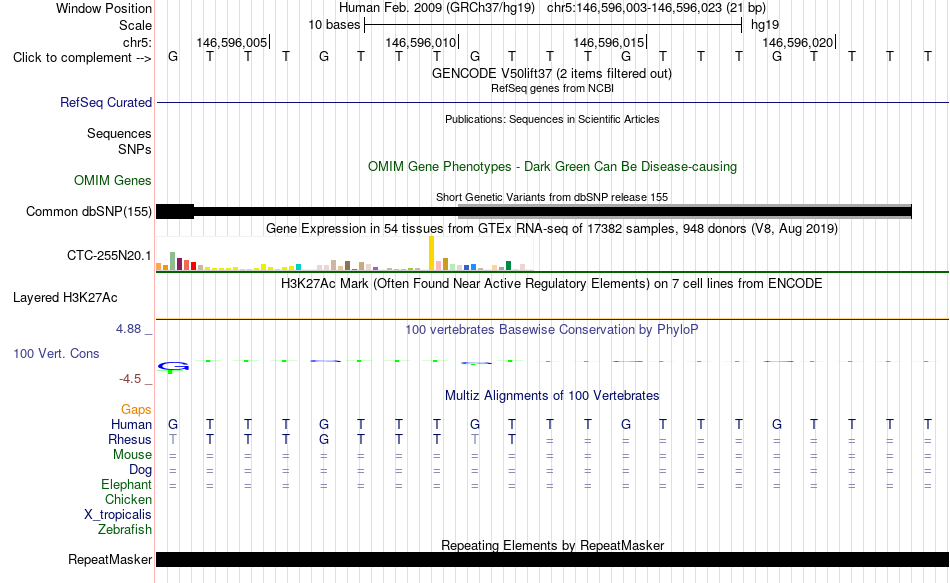The image size is (950, 583).
Task: Select 'Multiz Alignments of 100 Vertebrates' title
Action: 552,396
